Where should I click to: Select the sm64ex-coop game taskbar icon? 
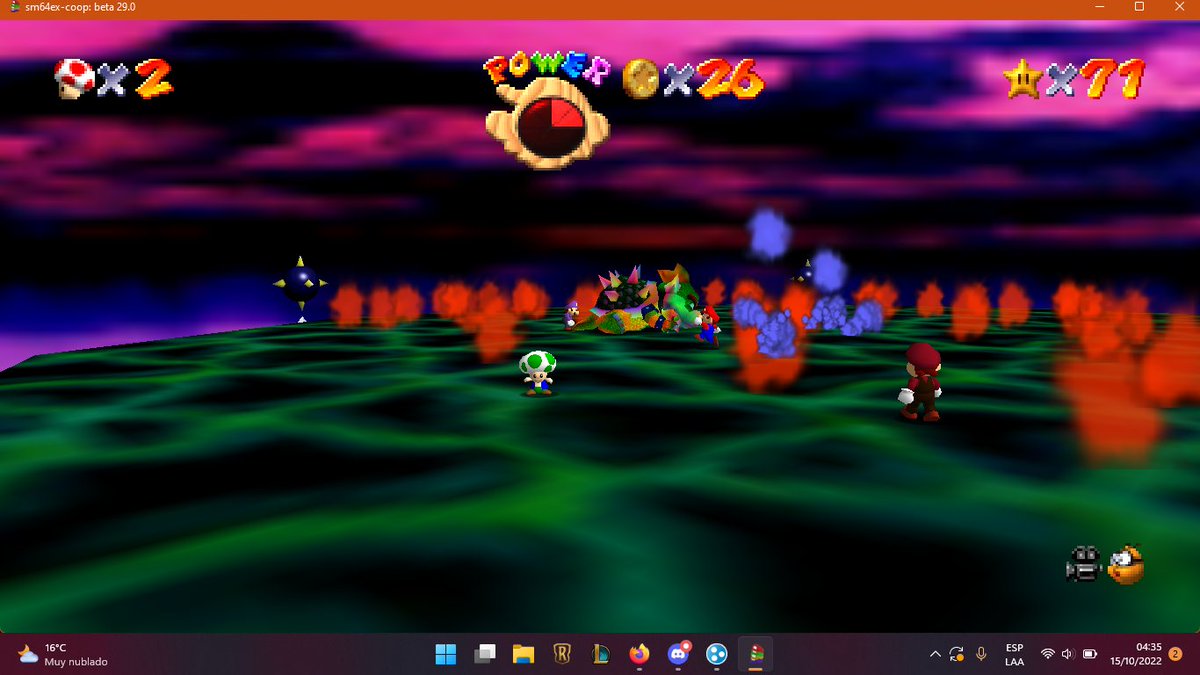coord(755,655)
